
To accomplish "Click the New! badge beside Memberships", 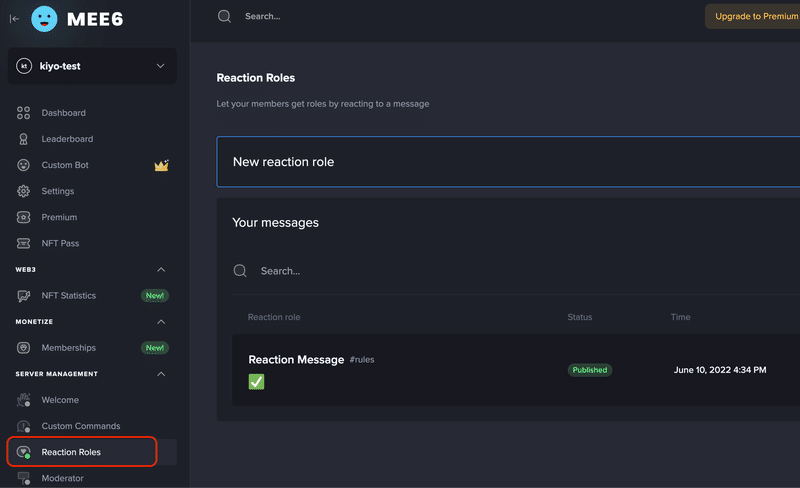I will point(155,348).
